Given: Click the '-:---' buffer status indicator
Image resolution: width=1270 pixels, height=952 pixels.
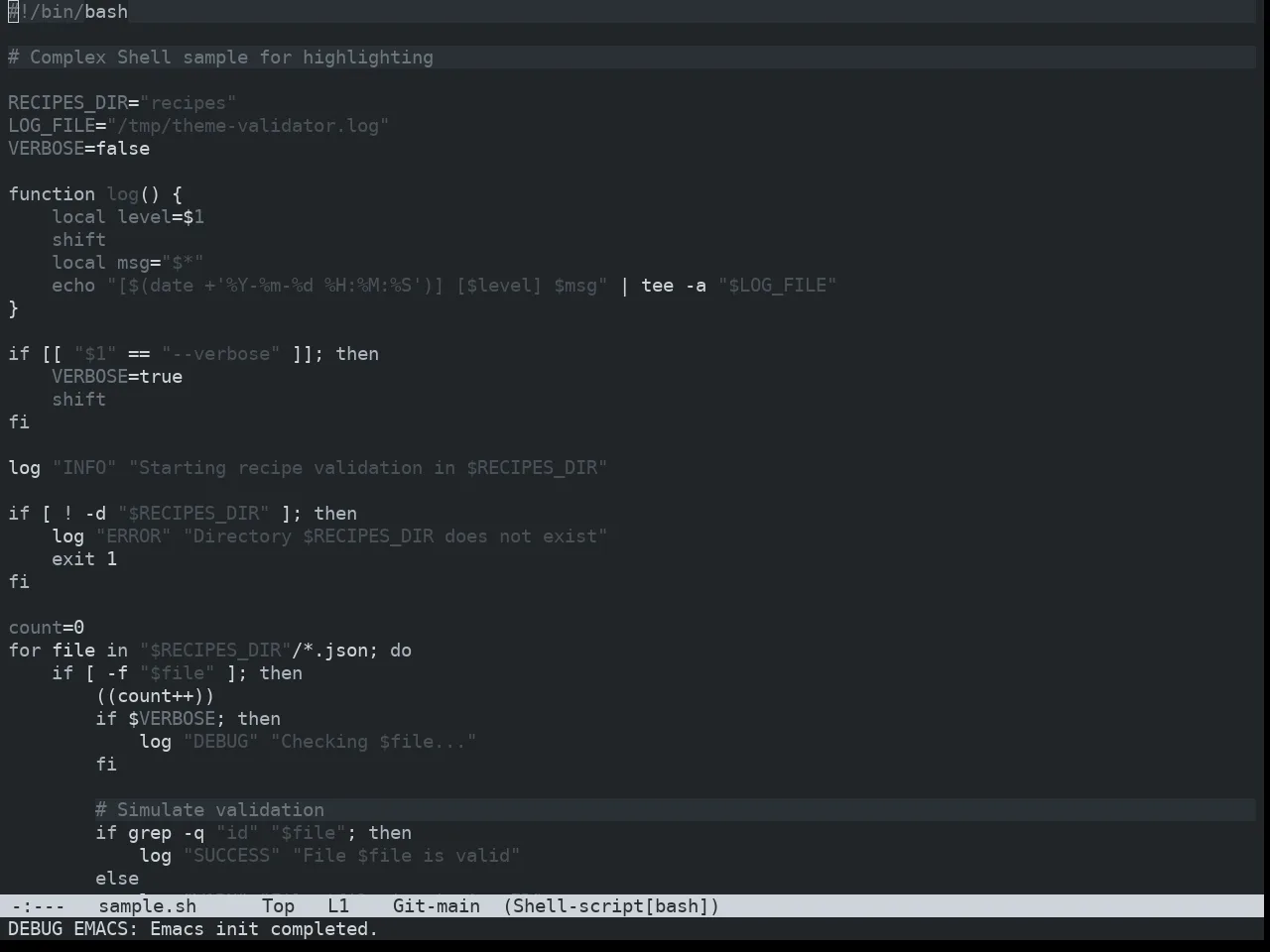Looking at the screenshot, I should tap(38, 906).
